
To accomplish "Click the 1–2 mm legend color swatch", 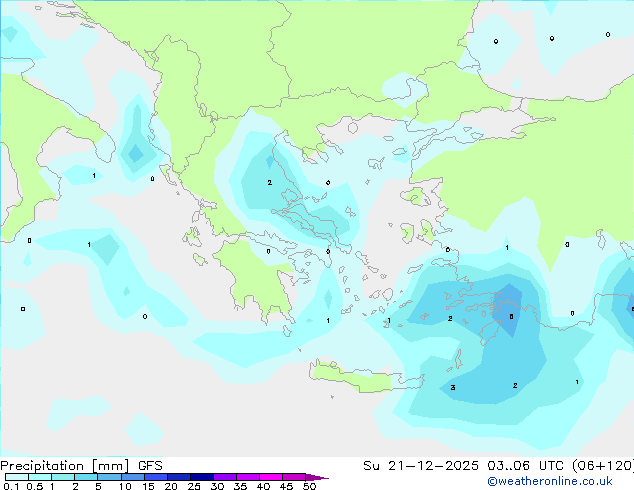I will [x=63, y=477].
